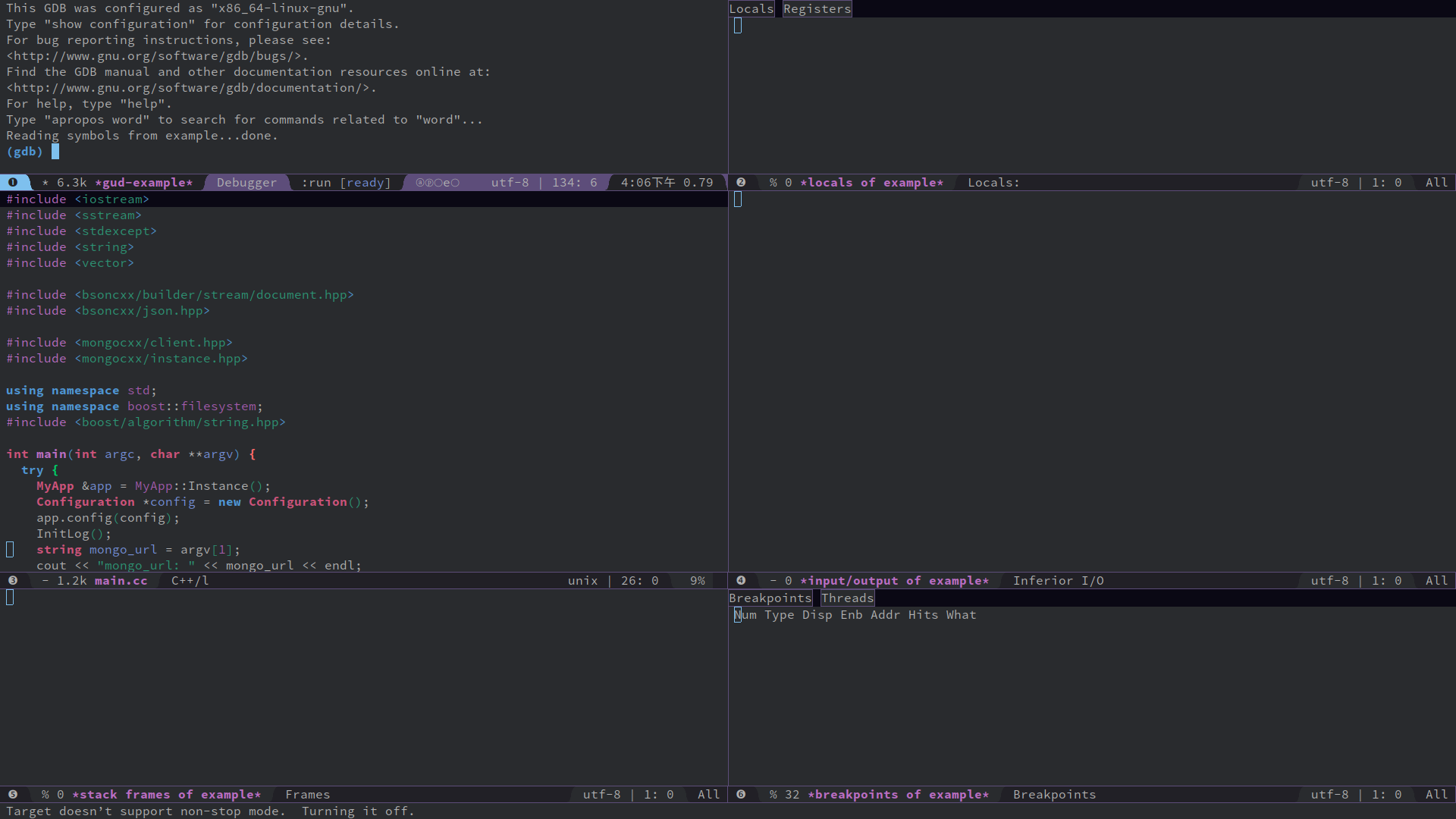Image resolution: width=1456 pixels, height=819 pixels.
Task: Click window number 4 badge in input/output mode line
Action: [741, 581]
